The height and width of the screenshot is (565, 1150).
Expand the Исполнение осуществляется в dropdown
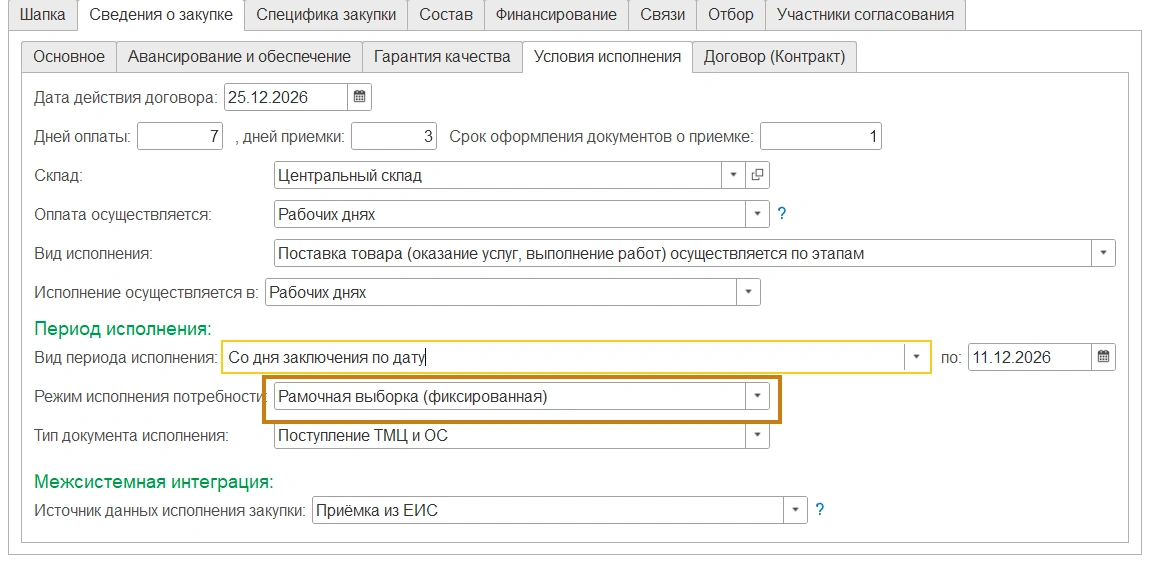pos(749,292)
